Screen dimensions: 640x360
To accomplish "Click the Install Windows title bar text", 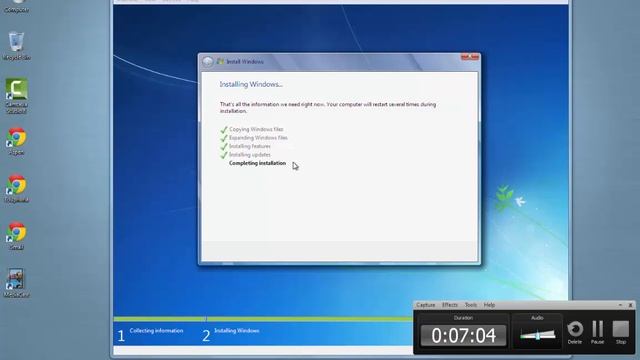I will 245,62.
